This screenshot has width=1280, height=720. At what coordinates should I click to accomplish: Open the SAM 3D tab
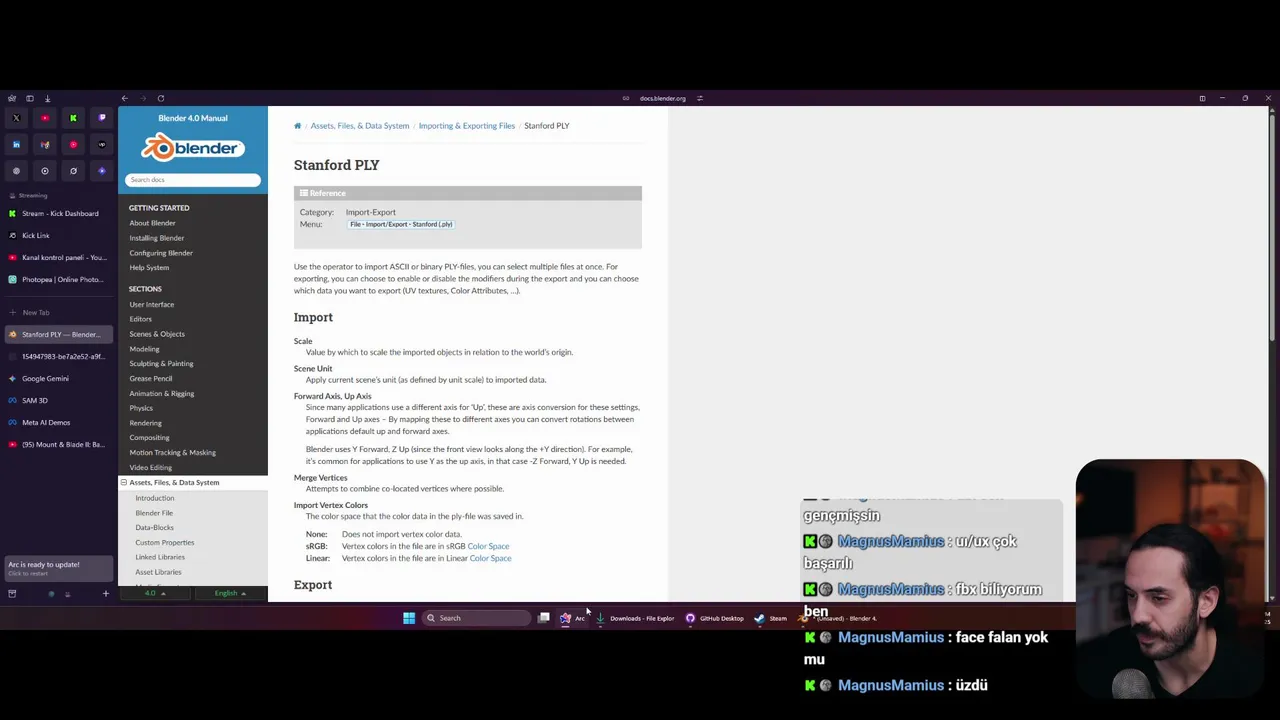tap(58, 400)
